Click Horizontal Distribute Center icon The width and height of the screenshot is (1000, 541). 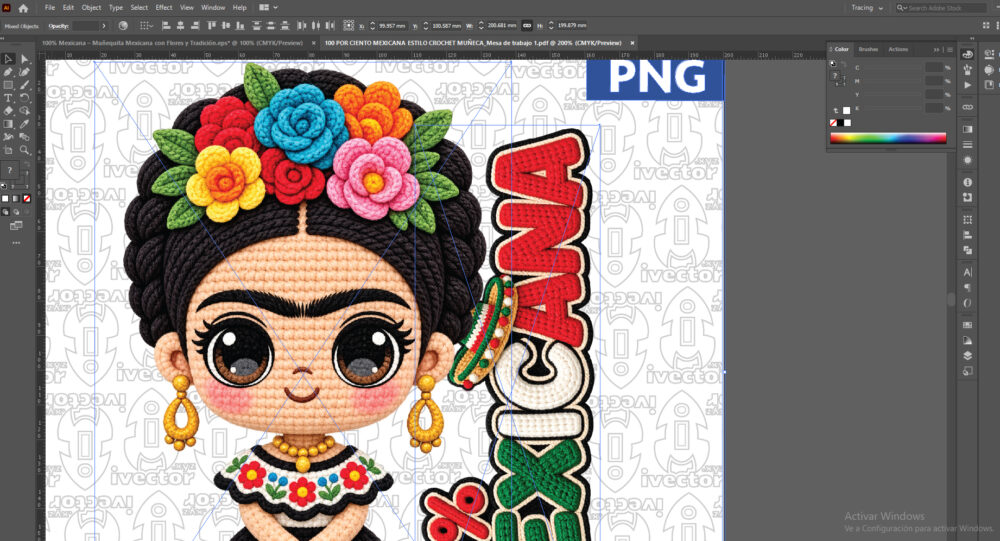point(316,26)
